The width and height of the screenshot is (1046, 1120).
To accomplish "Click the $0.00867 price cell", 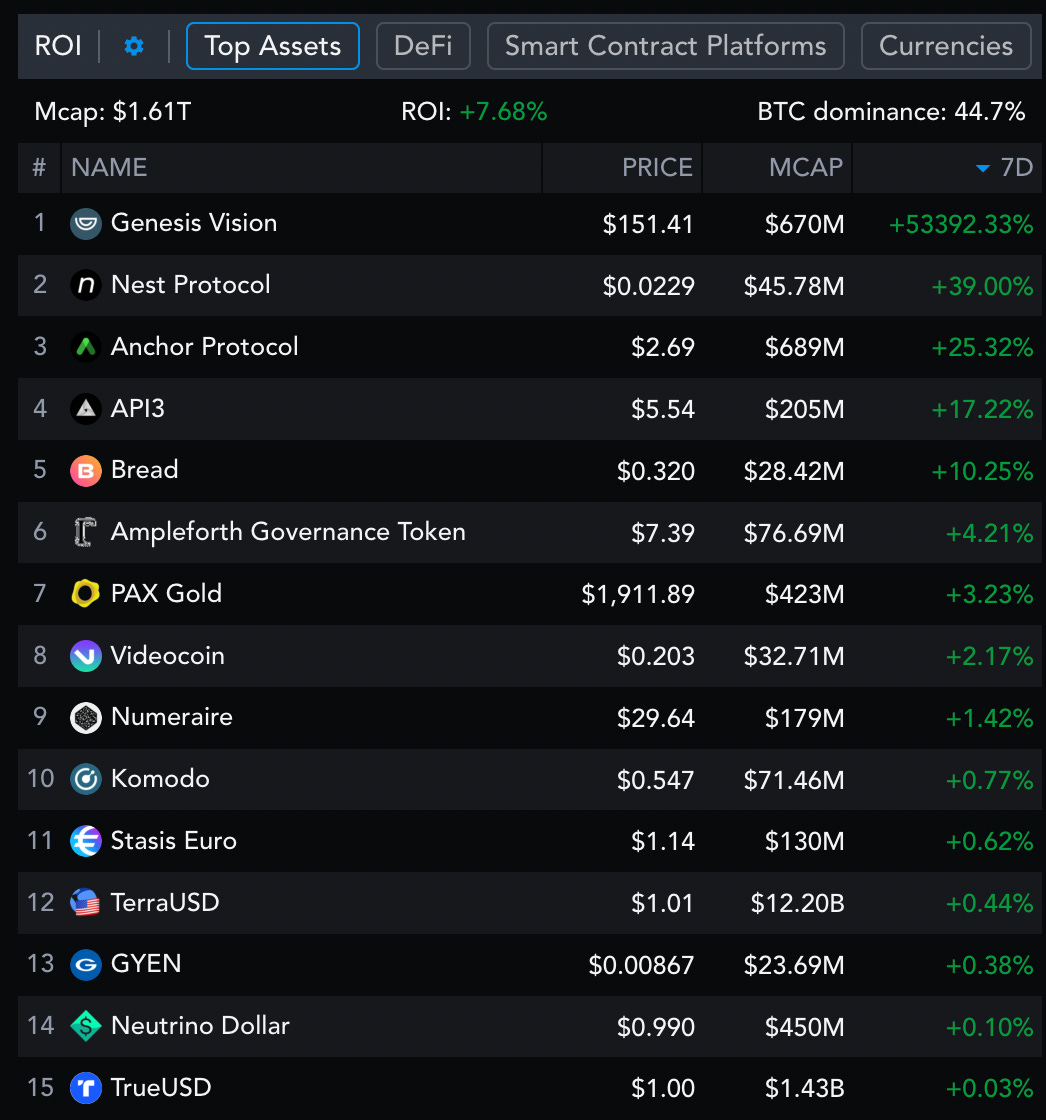I will click(641, 966).
